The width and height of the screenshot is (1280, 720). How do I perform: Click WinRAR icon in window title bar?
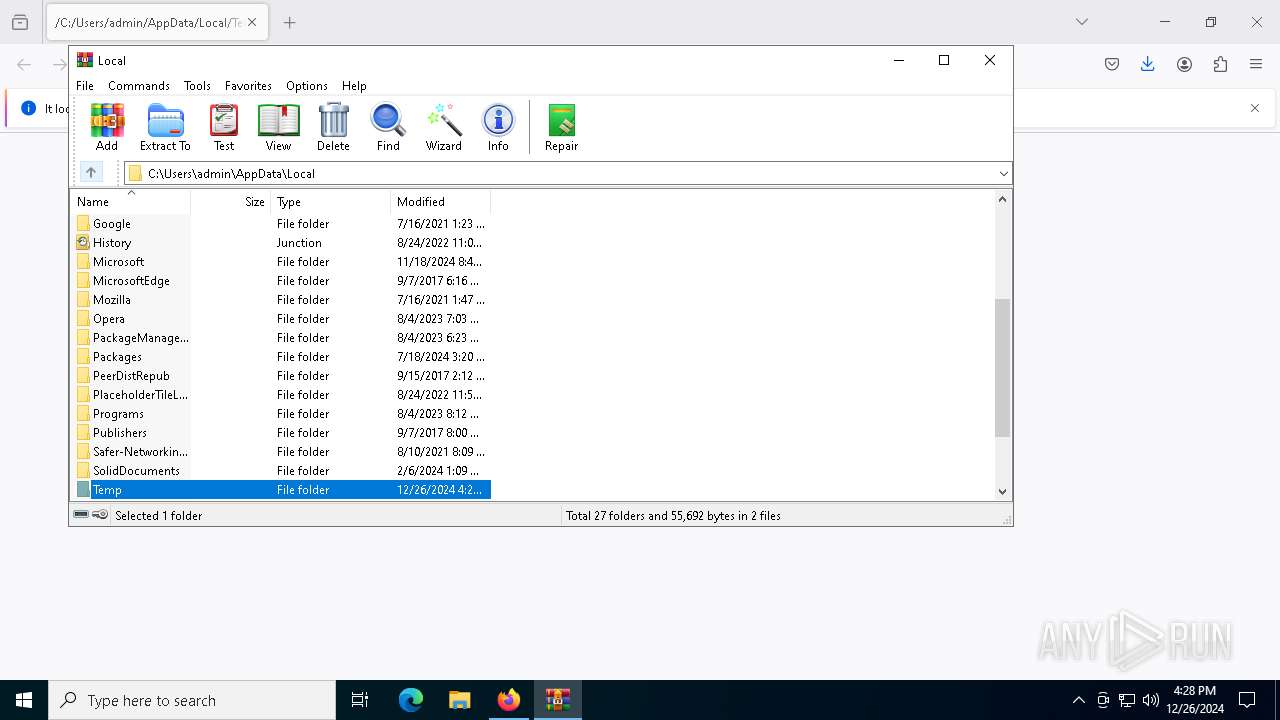[x=85, y=60]
